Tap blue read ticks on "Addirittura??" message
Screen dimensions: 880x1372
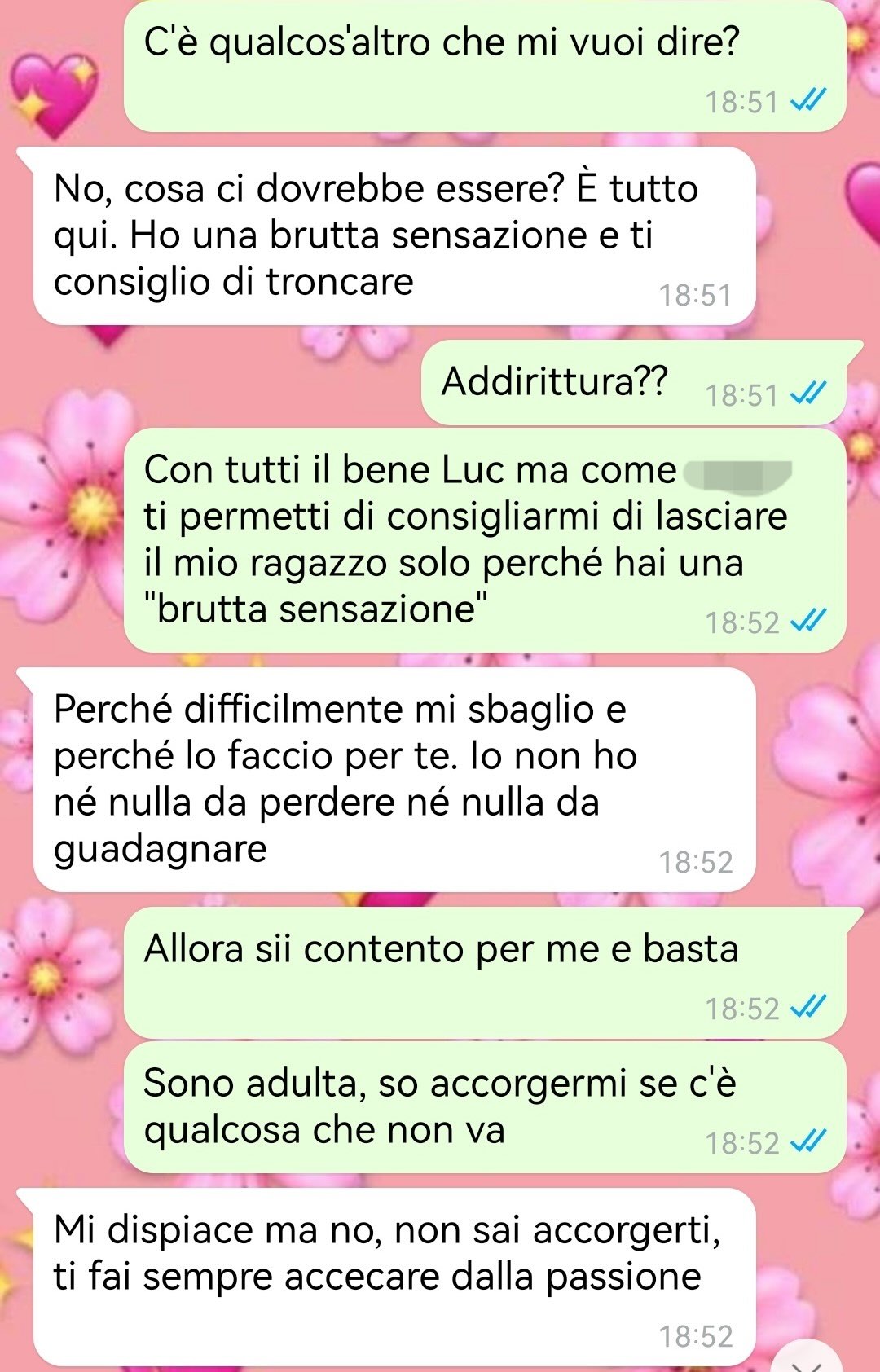point(809,394)
